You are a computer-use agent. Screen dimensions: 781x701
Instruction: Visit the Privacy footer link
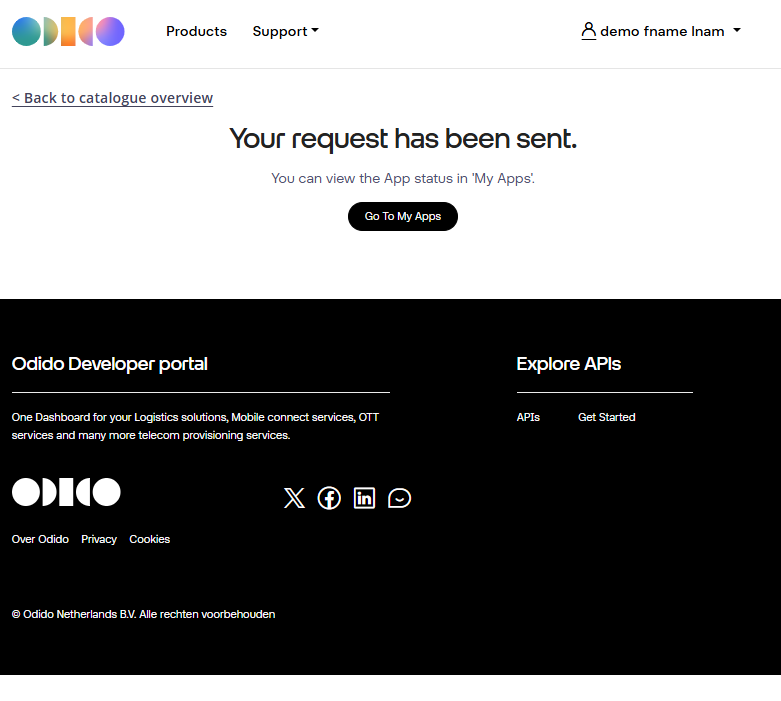tap(99, 539)
